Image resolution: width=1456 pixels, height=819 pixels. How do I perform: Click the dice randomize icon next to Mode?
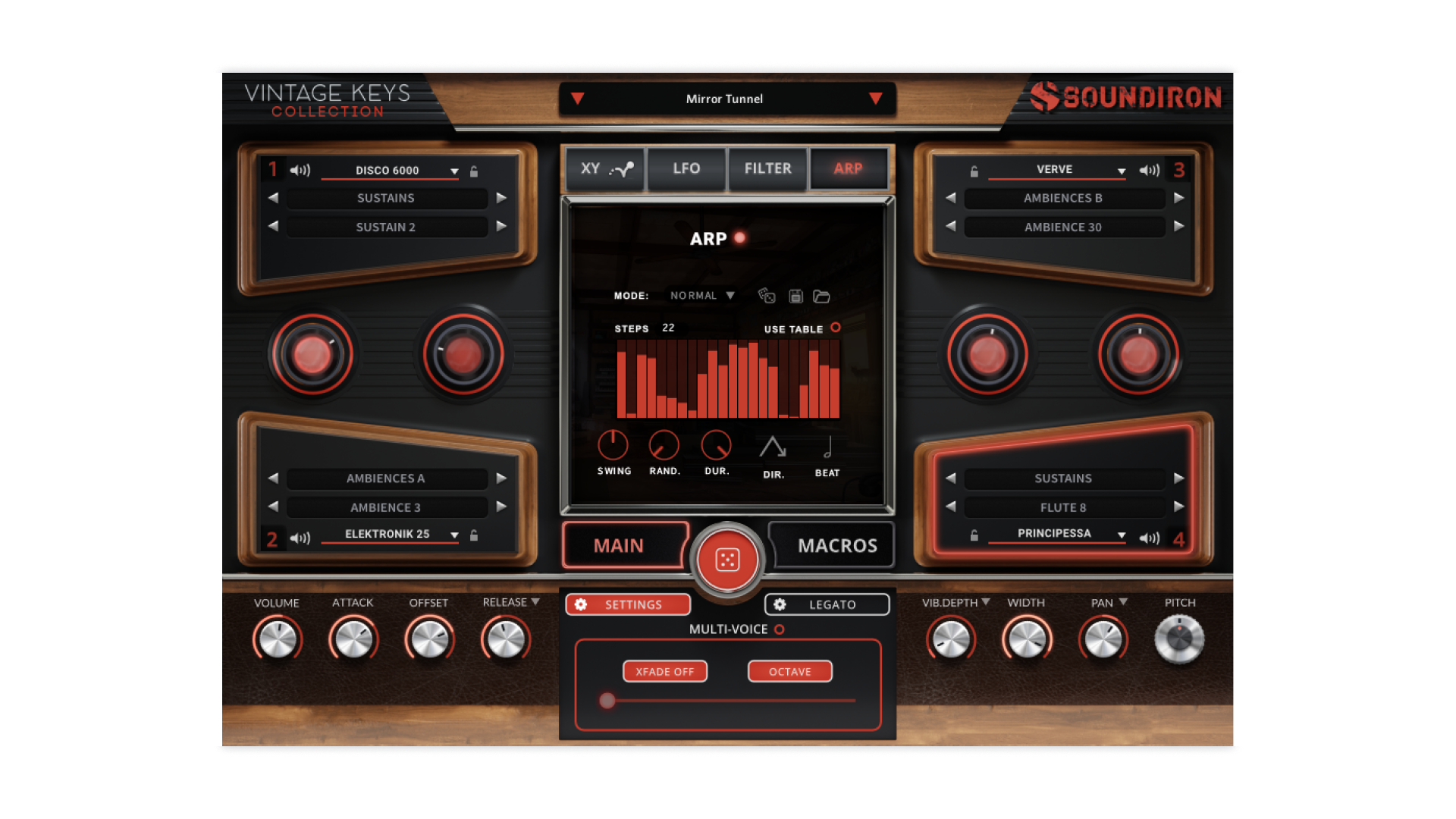(767, 296)
